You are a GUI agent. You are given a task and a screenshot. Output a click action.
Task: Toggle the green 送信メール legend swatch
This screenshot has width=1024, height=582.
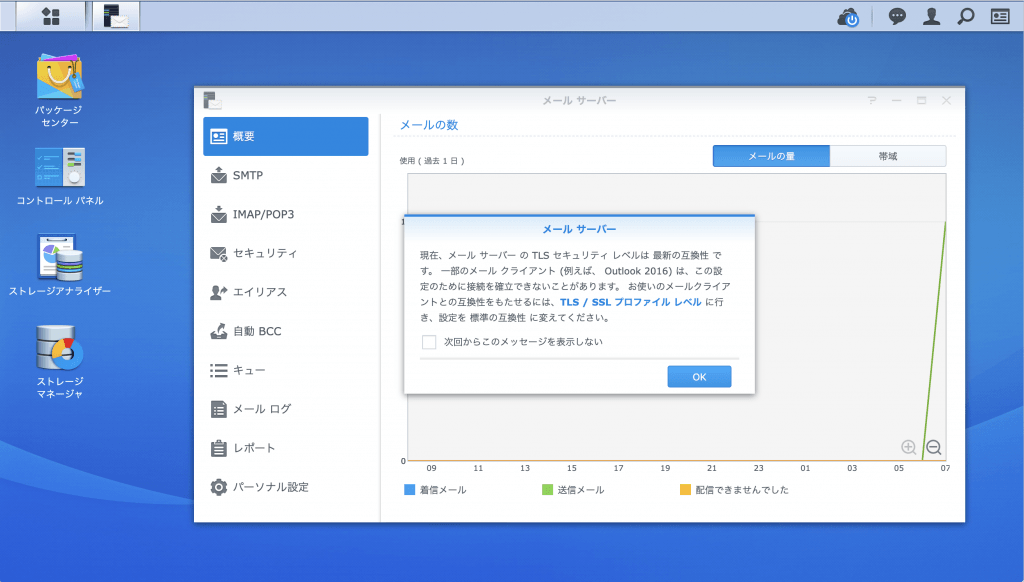click(x=547, y=490)
